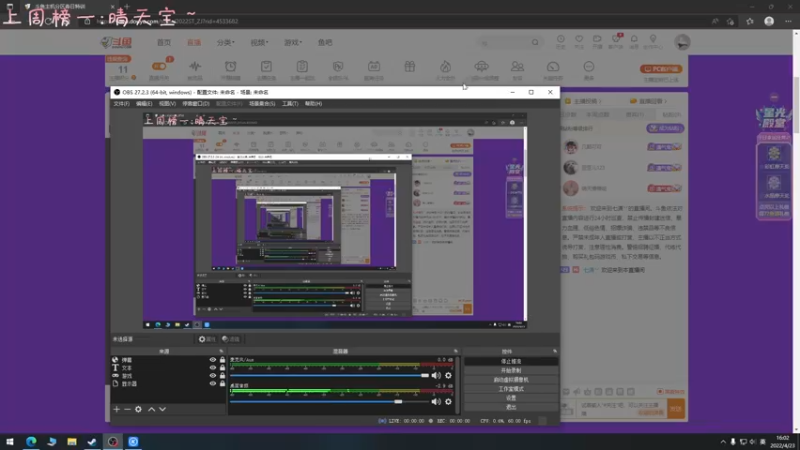800x450 pixels.
Task: Toggle lock on 弹幕 source
Action: pos(222,360)
